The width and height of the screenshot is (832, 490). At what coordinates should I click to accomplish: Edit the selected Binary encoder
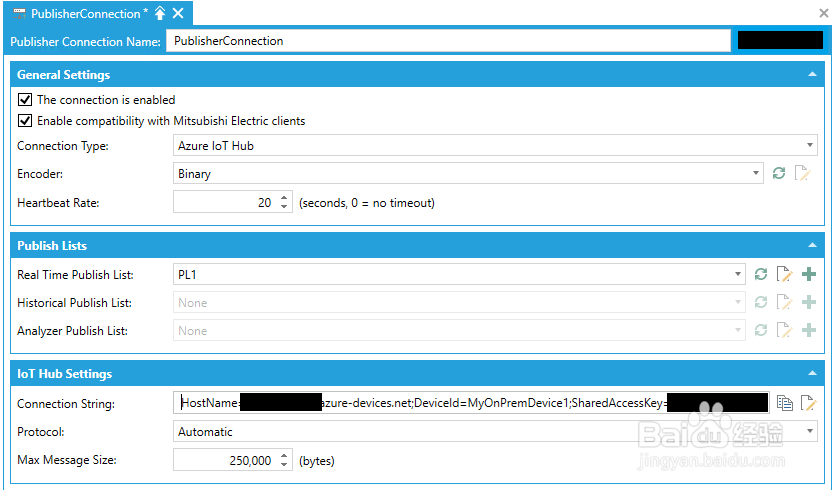(x=802, y=174)
